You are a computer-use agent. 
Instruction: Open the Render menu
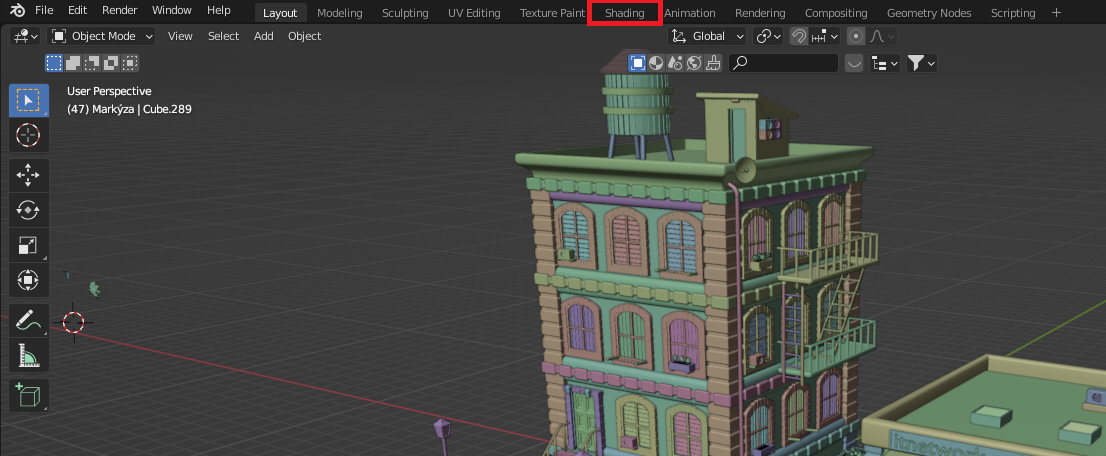pos(119,10)
